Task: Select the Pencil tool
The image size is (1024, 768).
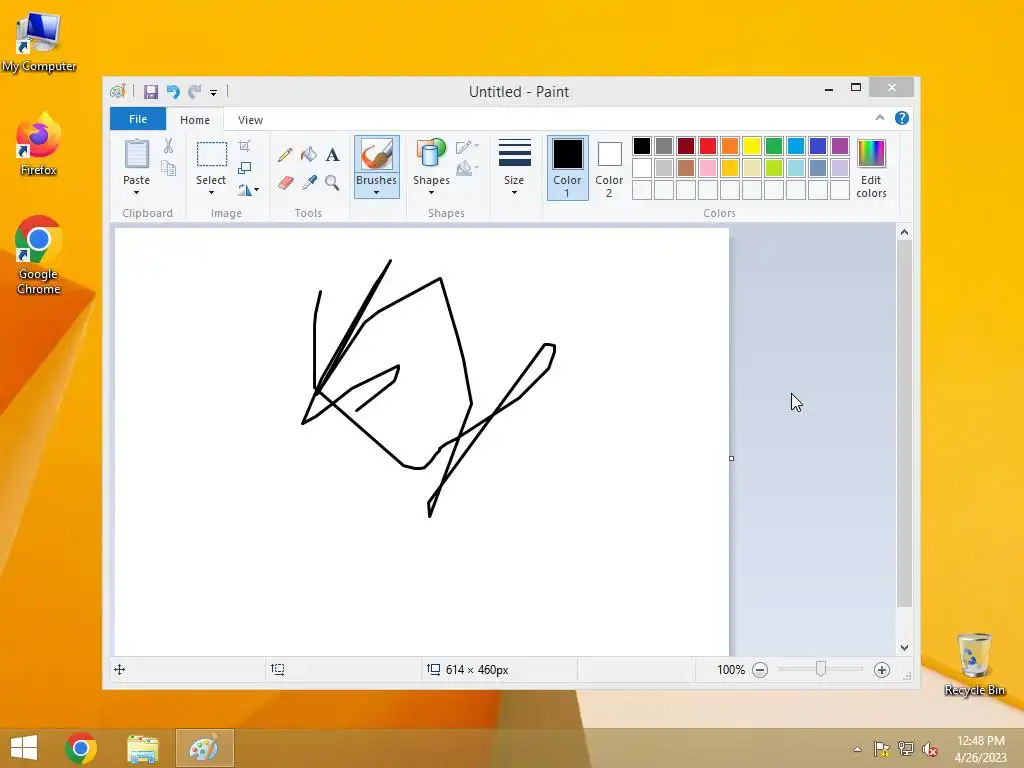Action: coord(285,155)
